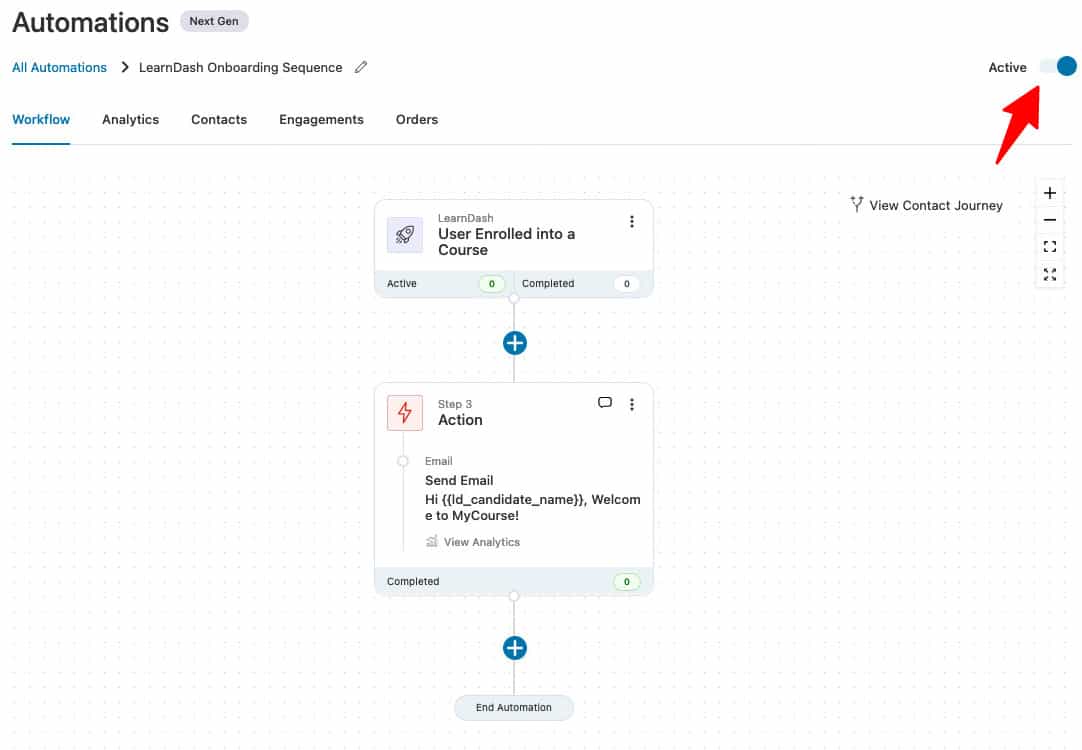Click the View Contact Journey icon
Screen dimensions: 1082x750
857,204
